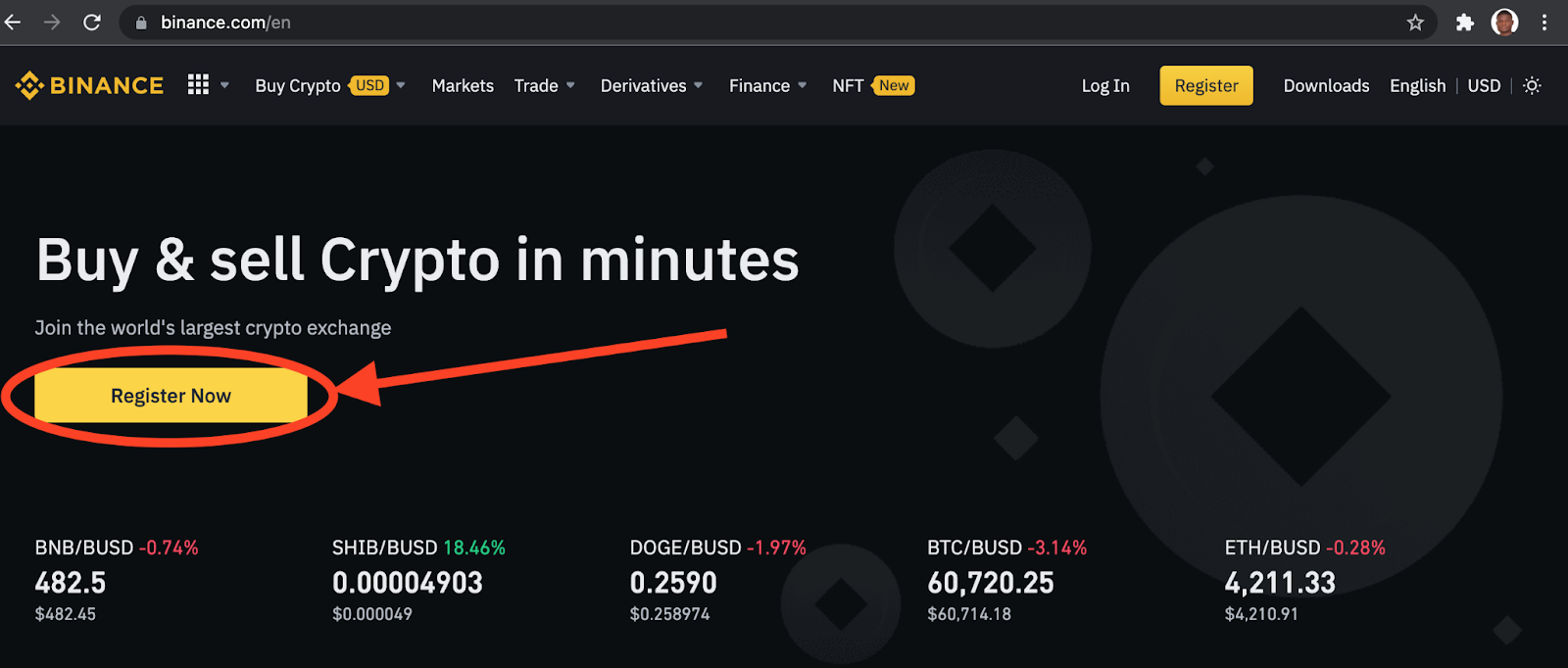The image size is (1568, 668).
Task: Expand the Derivatives dropdown arrow
Action: [698, 85]
